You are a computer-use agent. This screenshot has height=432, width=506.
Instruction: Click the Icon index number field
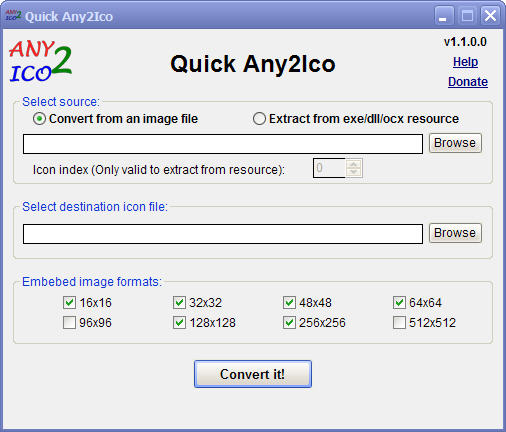click(329, 168)
